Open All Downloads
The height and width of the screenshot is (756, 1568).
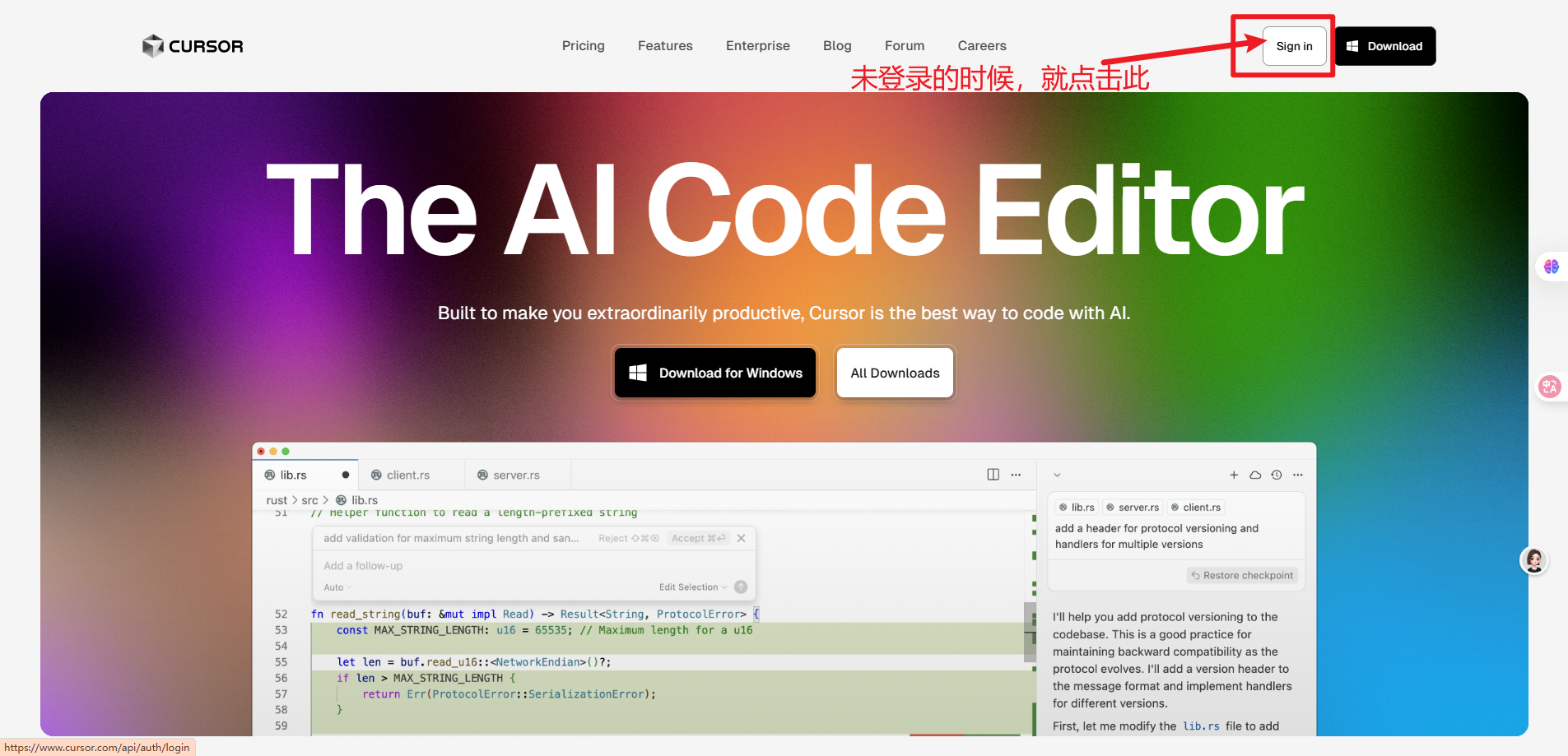coord(895,373)
